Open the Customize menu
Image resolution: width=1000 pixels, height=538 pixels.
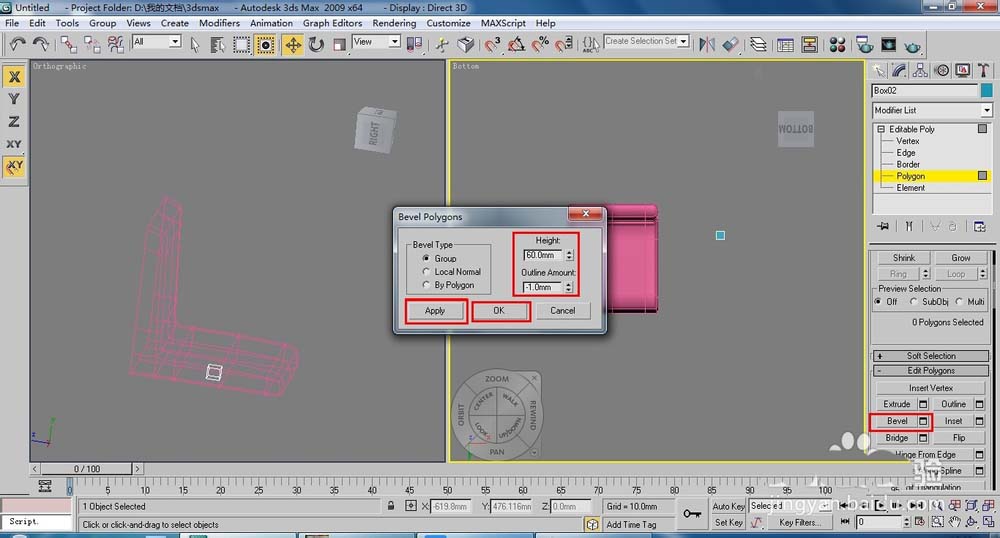point(448,23)
